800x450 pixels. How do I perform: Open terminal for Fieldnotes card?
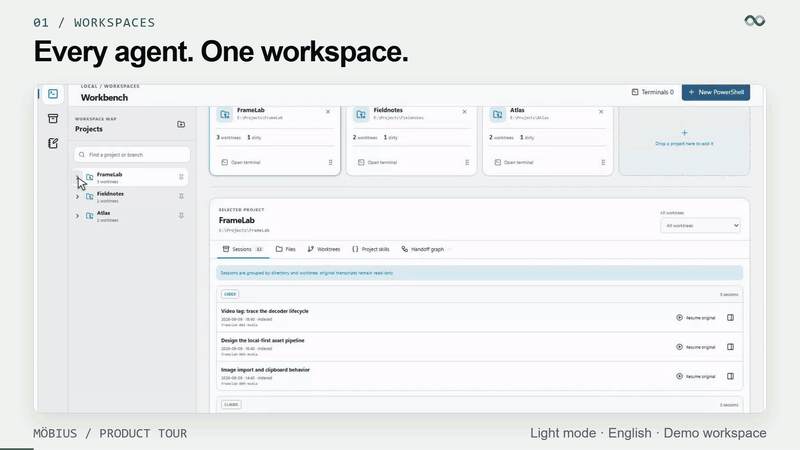pos(377,162)
